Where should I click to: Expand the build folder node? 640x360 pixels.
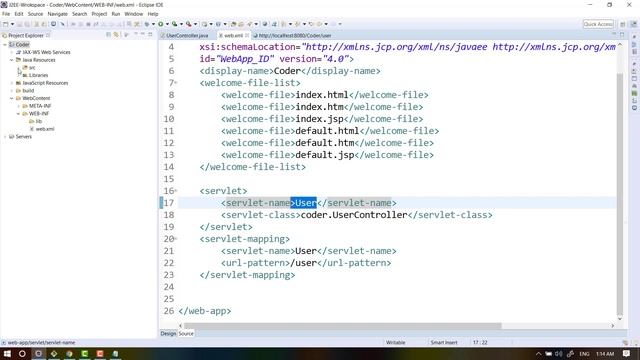pos(12,91)
